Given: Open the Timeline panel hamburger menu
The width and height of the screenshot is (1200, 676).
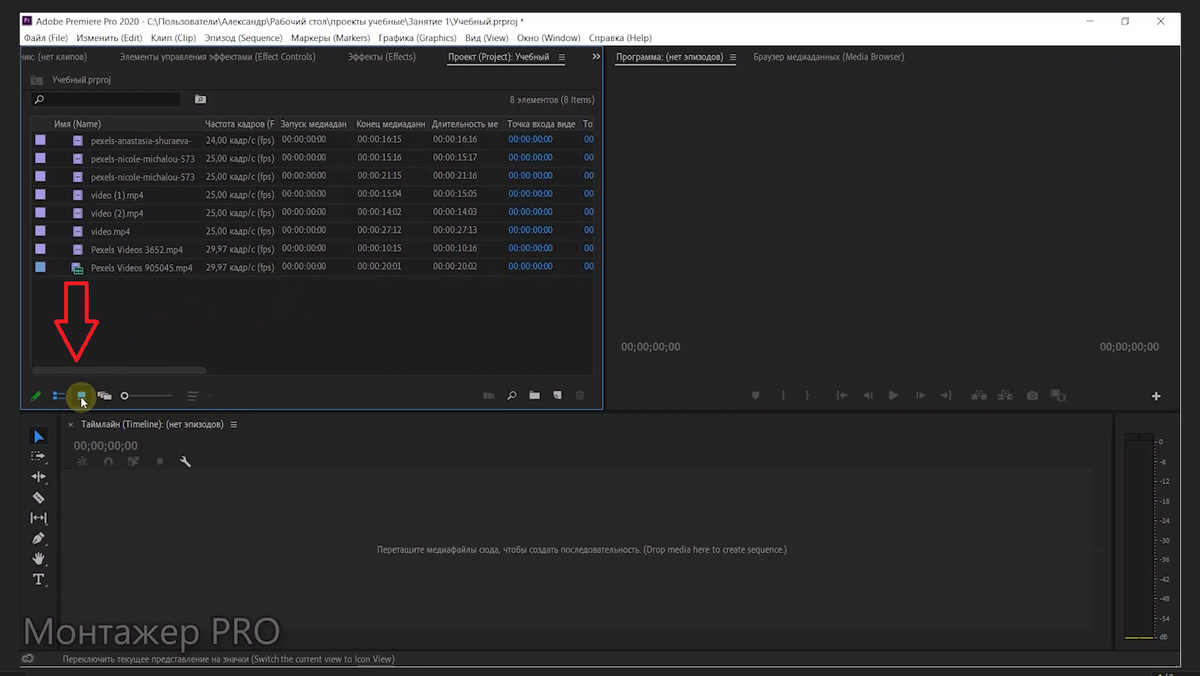Looking at the screenshot, I should (234, 425).
